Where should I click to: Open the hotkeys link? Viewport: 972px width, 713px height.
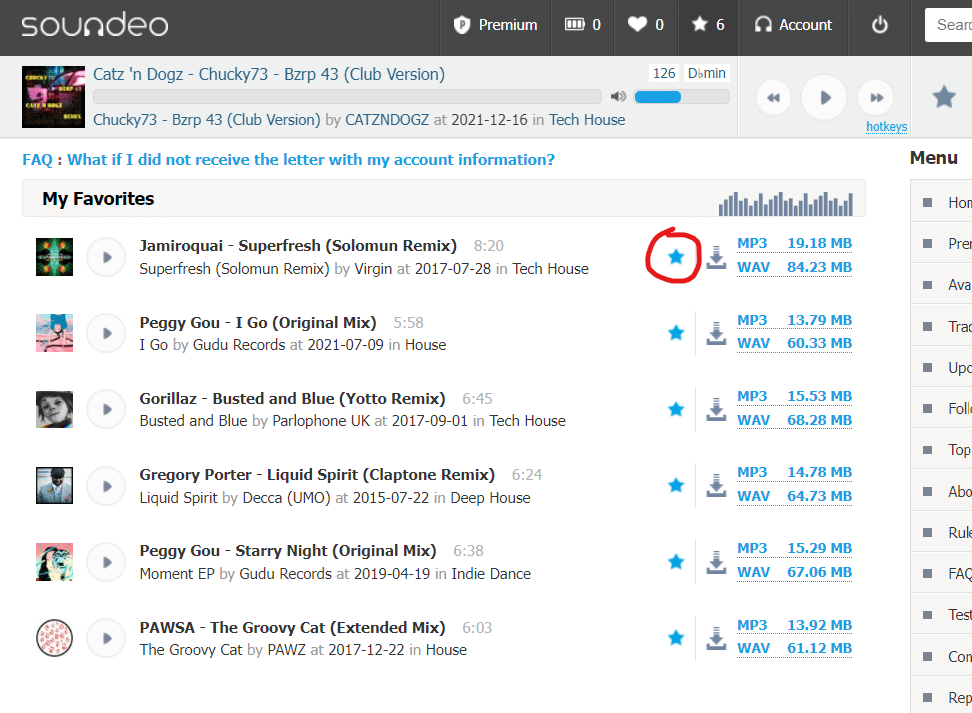point(886,127)
